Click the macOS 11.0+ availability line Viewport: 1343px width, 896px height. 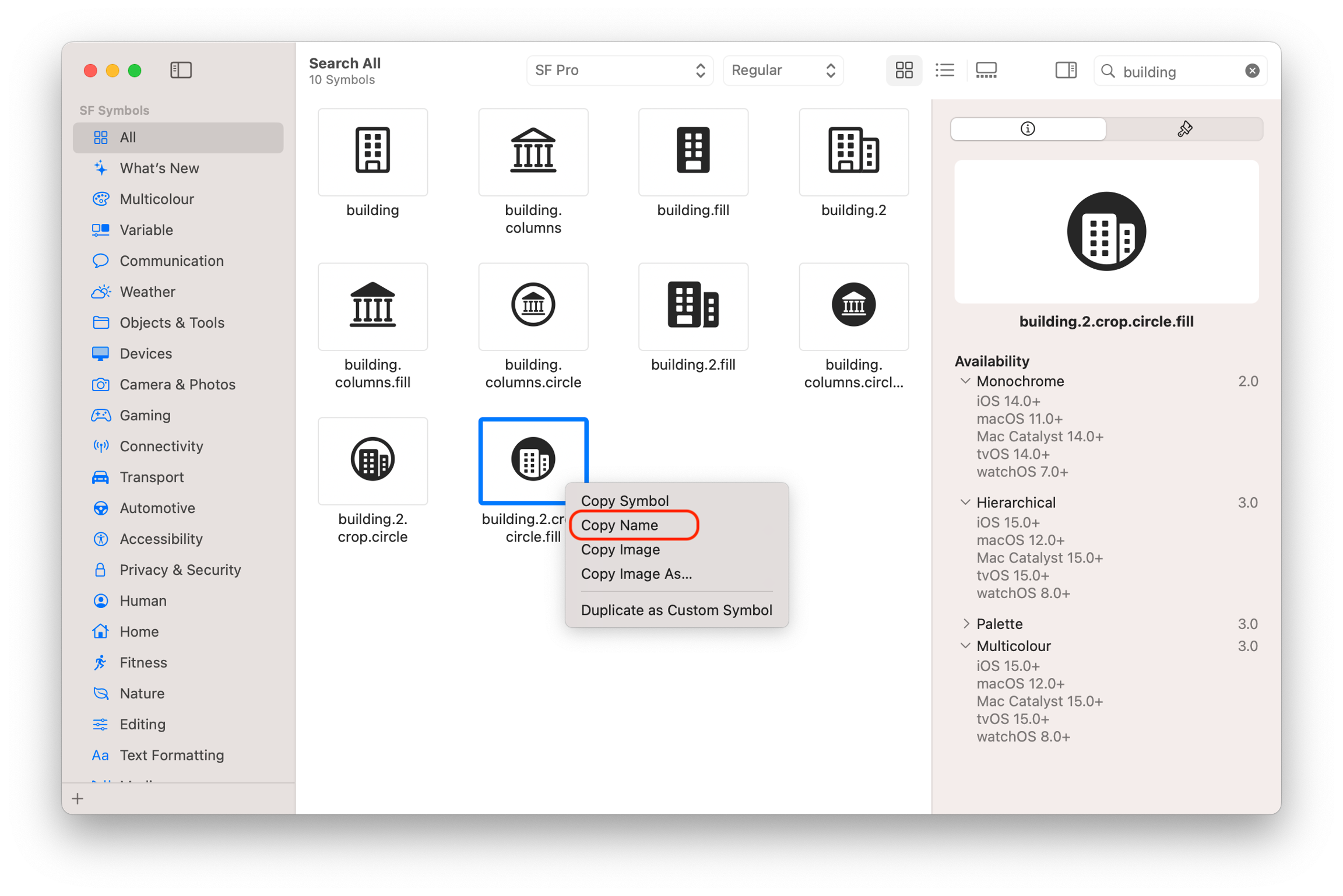tap(1019, 419)
